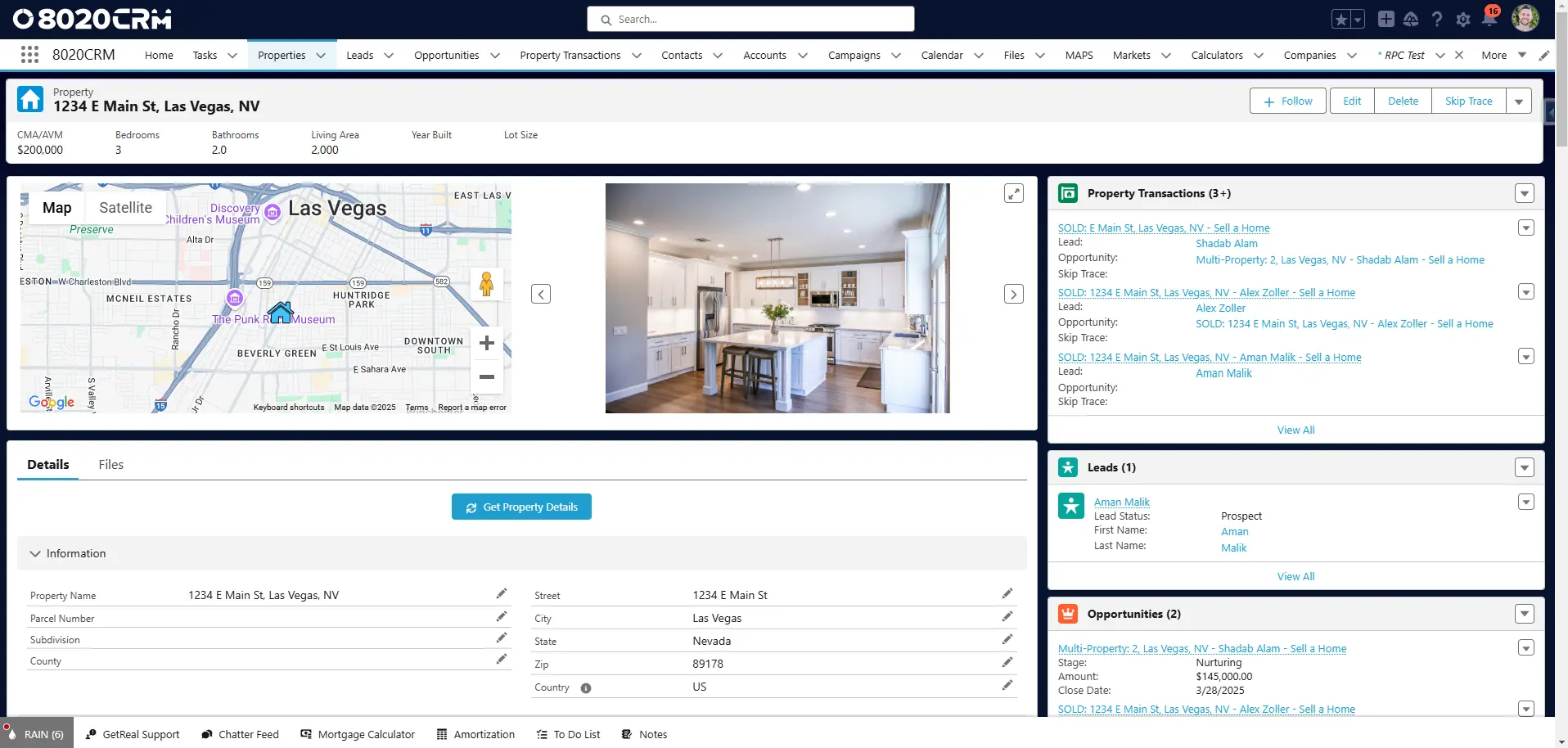
Task: Open the Salesforce Help question mark
Action: click(x=1437, y=19)
